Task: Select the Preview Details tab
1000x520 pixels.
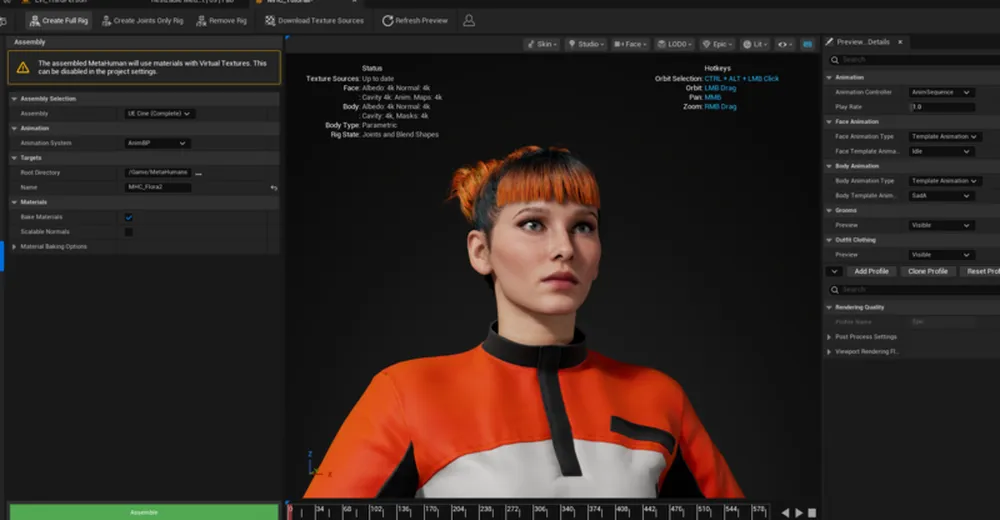Action: [x=862, y=42]
